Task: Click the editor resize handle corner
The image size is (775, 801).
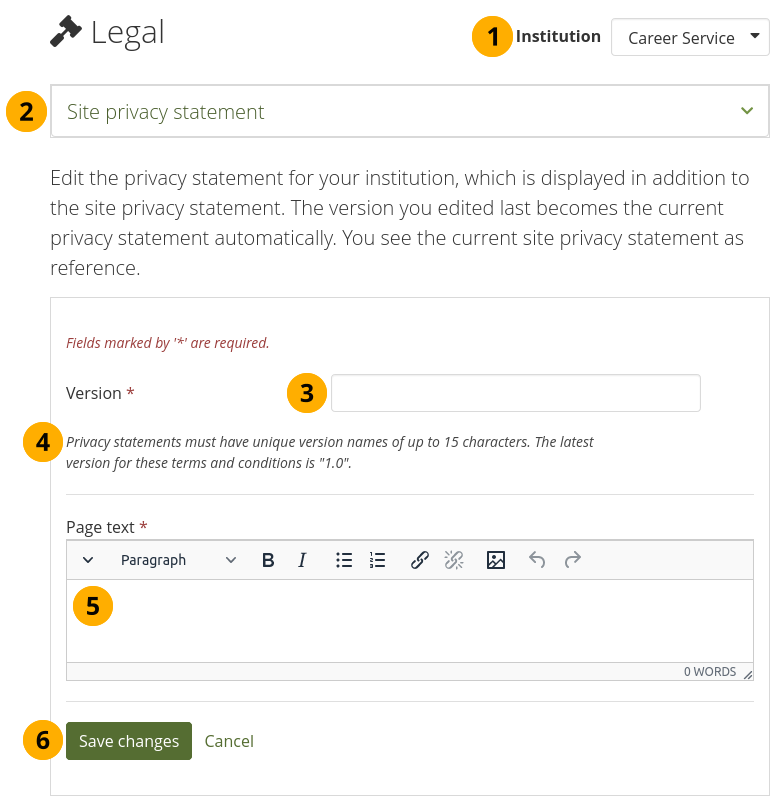Action: [x=747, y=675]
